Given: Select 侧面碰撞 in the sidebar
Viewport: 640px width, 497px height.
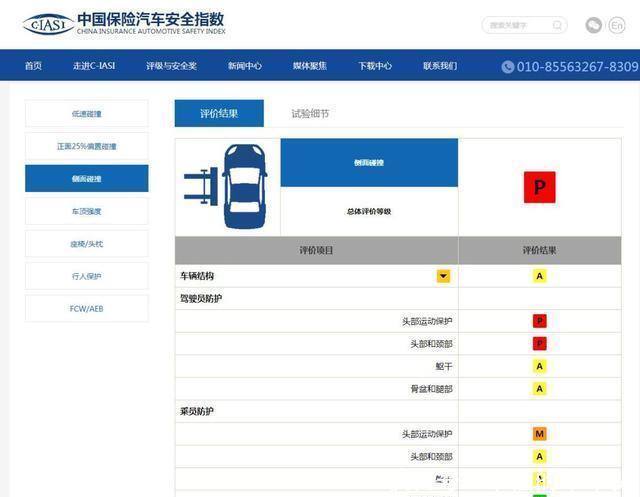Looking at the screenshot, I should [87, 178].
